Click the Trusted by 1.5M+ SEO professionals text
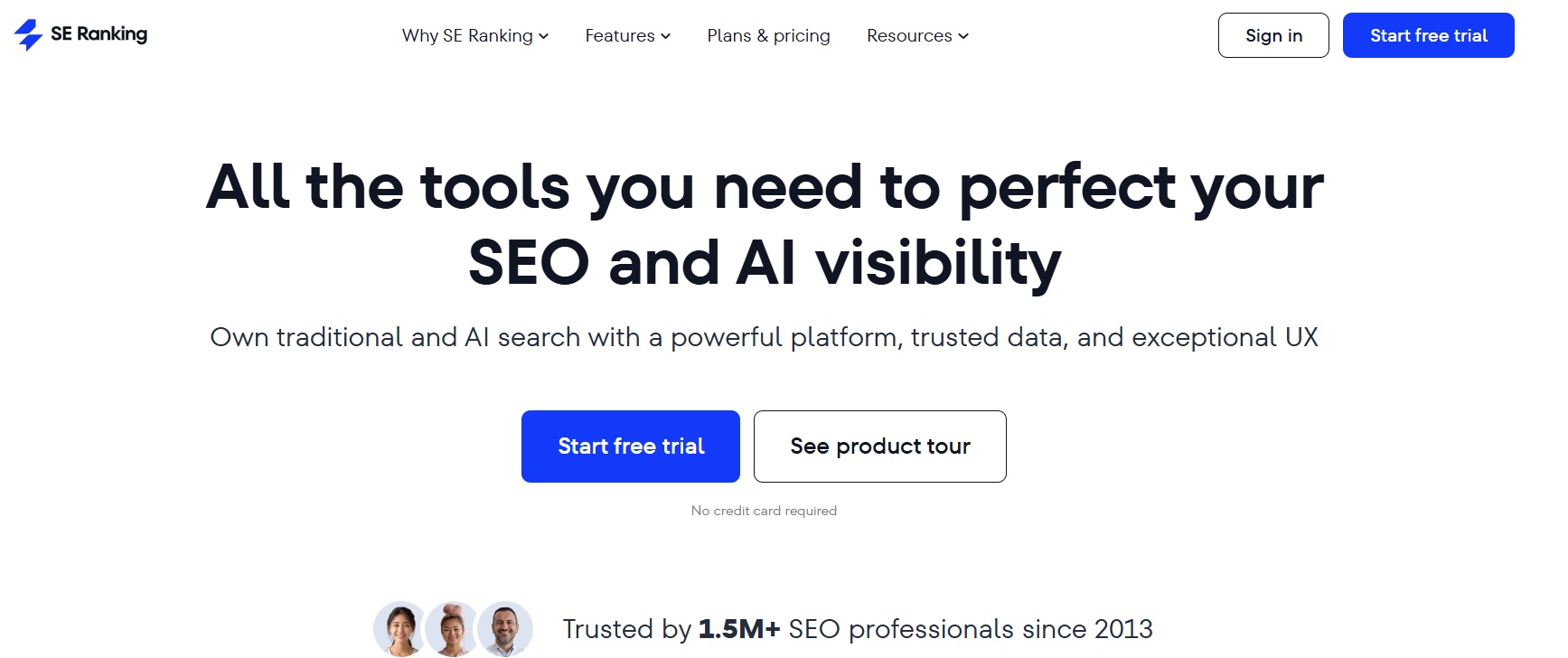 pyautogui.click(x=858, y=629)
